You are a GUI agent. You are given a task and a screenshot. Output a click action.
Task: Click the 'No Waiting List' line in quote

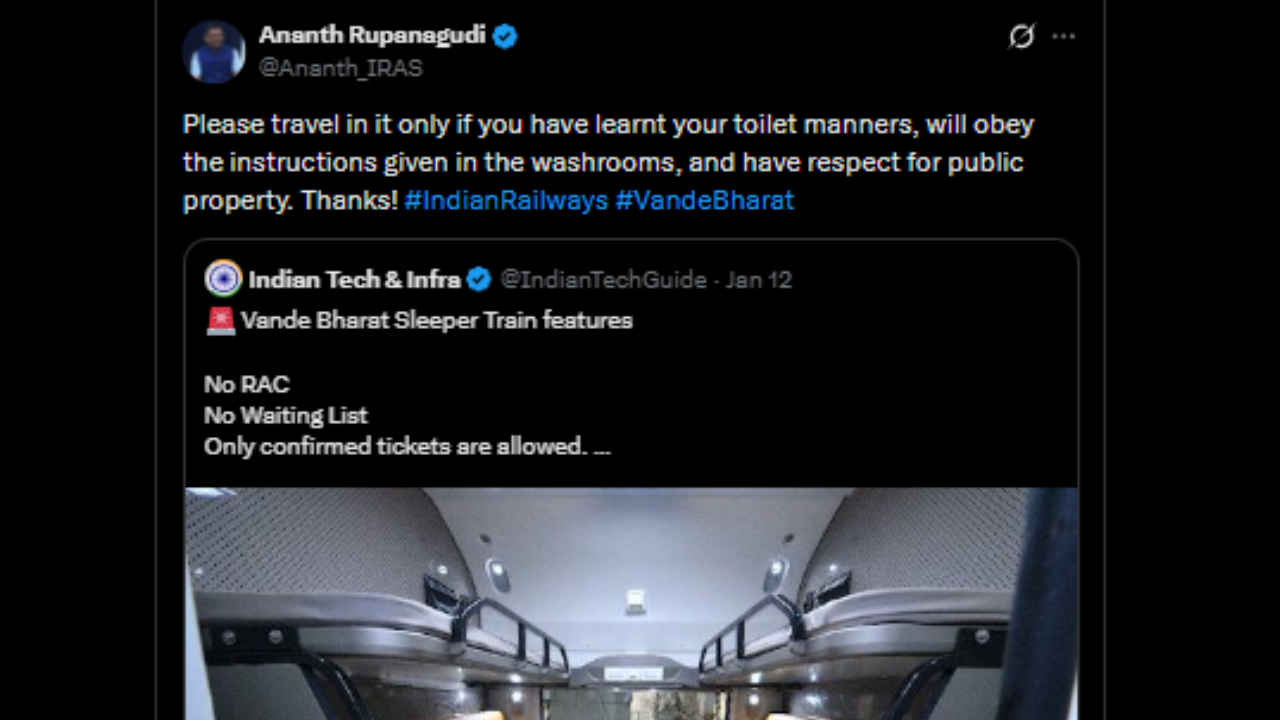tap(286, 415)
